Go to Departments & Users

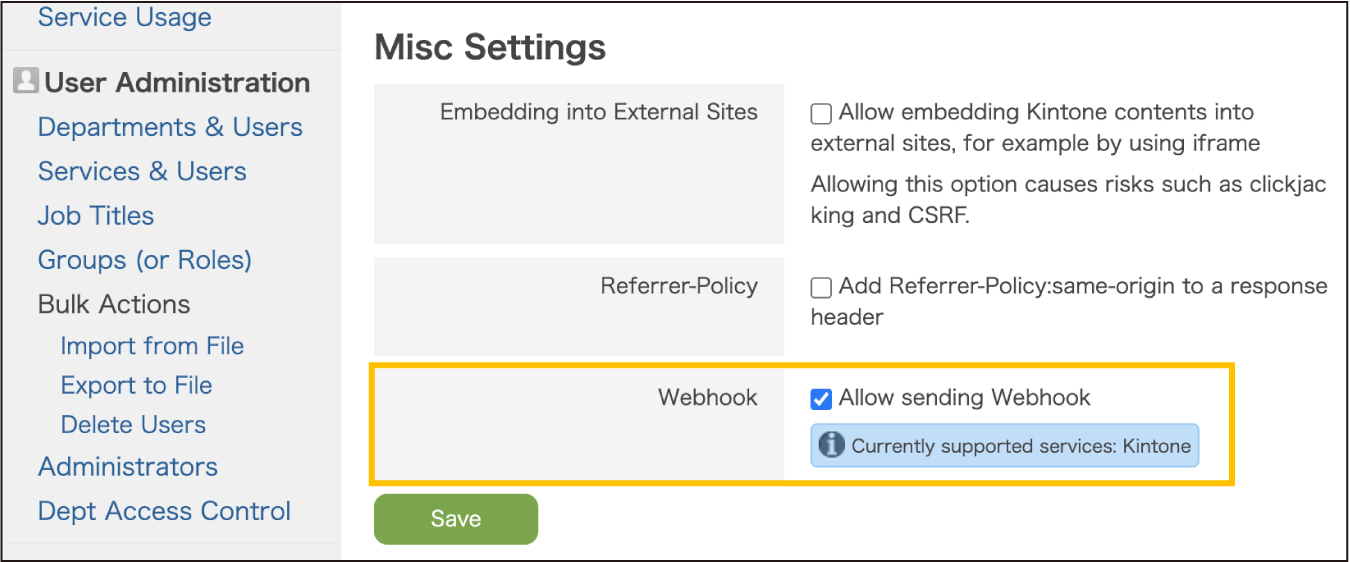[170, 127]
